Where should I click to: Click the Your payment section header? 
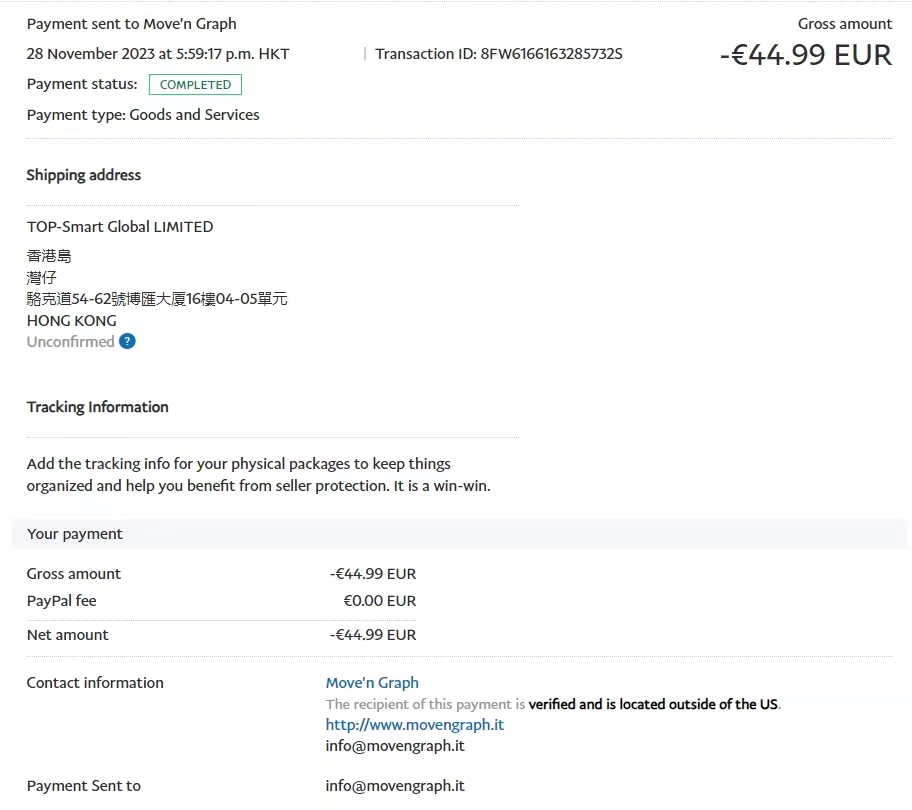tap(75, 534)
